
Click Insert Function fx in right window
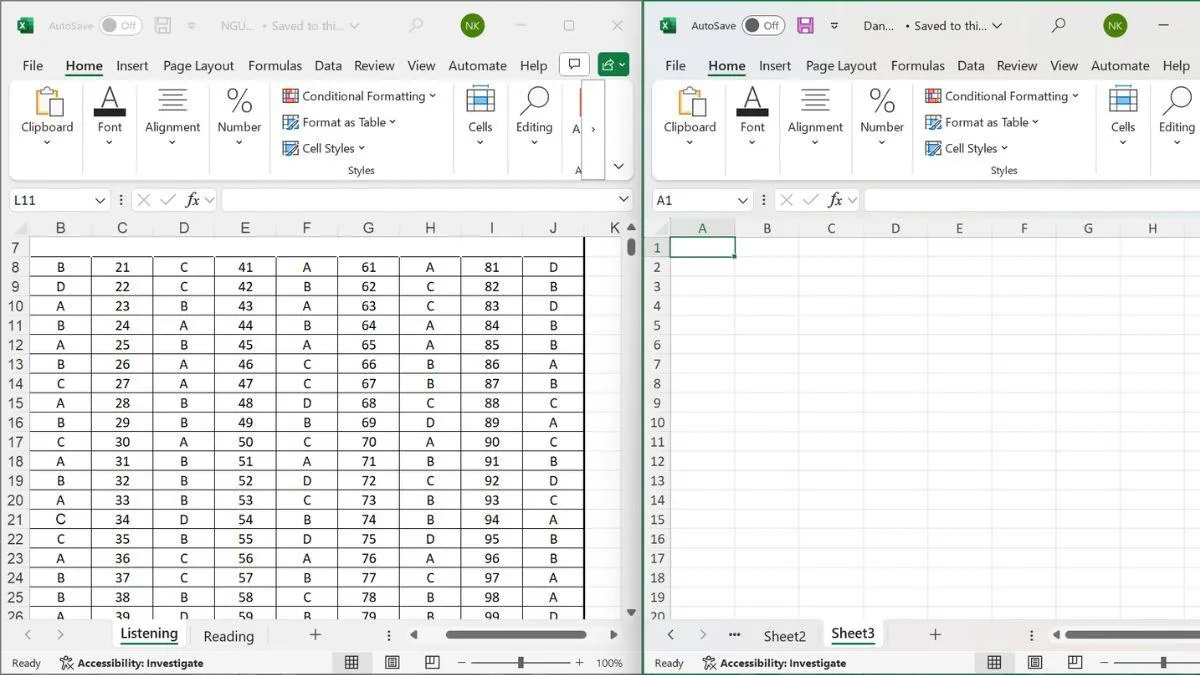836,200
